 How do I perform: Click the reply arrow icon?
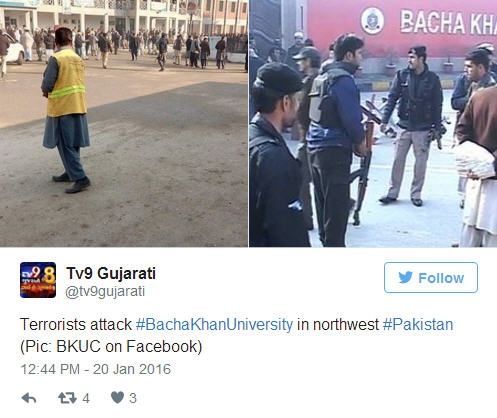point(29,398)
